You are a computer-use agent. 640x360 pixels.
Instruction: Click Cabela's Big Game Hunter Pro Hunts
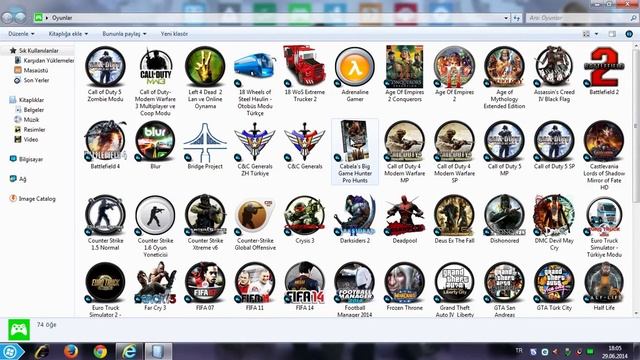click(x=355, y=152)
